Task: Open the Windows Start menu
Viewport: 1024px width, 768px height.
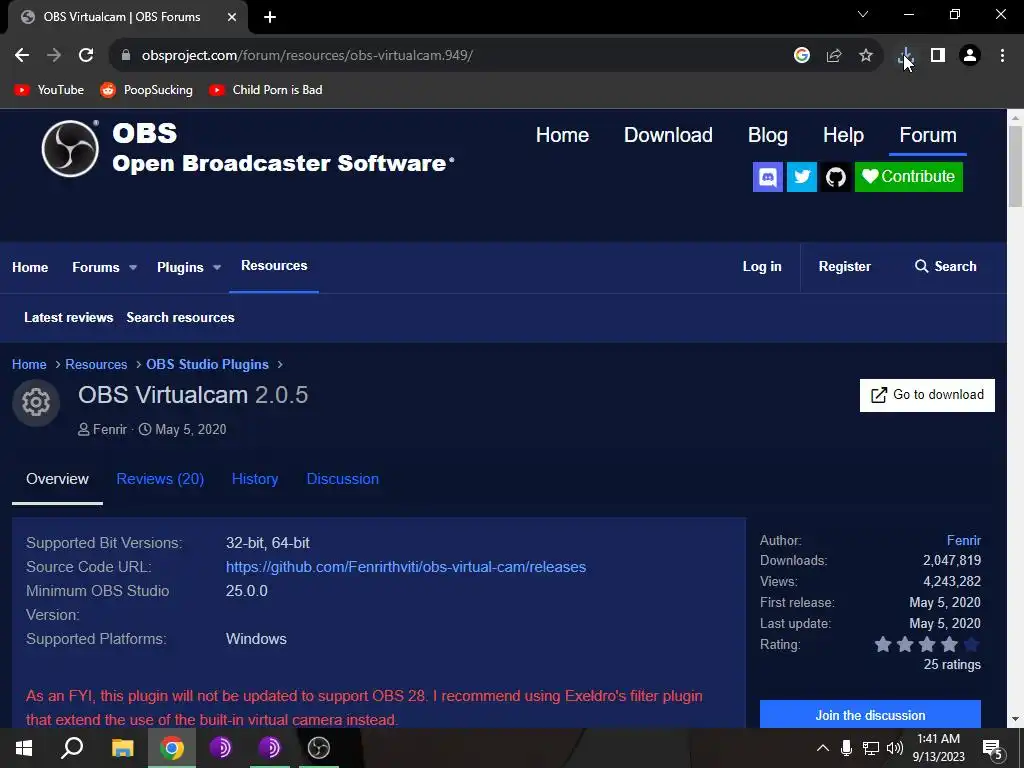Action: click(24, 748)
